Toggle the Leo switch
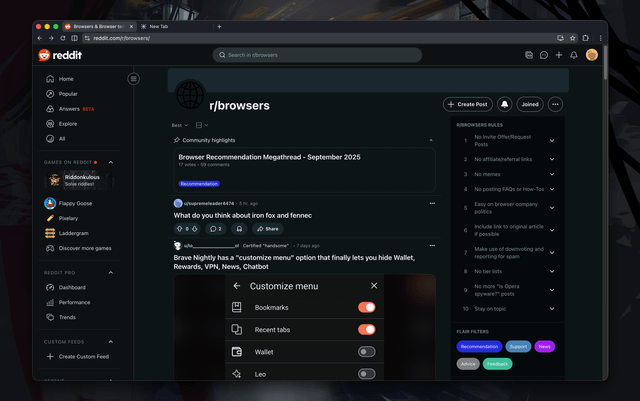This screenshot has width=640, height=401. (x=367, y=374)
